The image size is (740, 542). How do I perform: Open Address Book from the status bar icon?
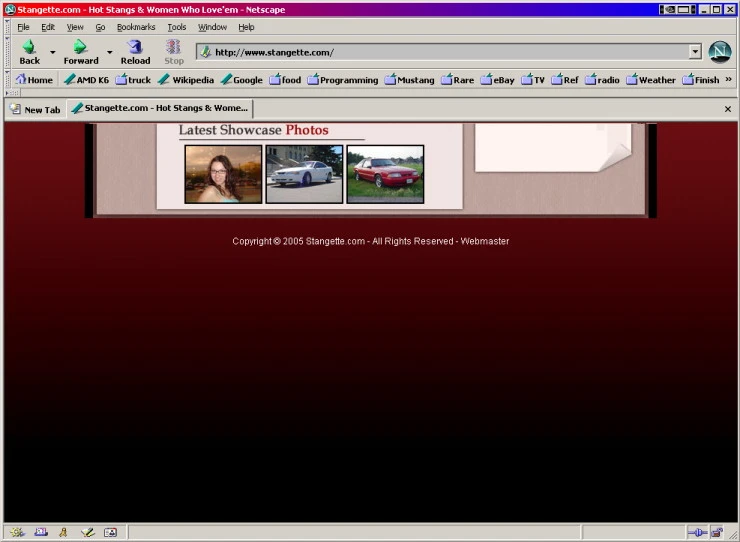click(110, 533)
